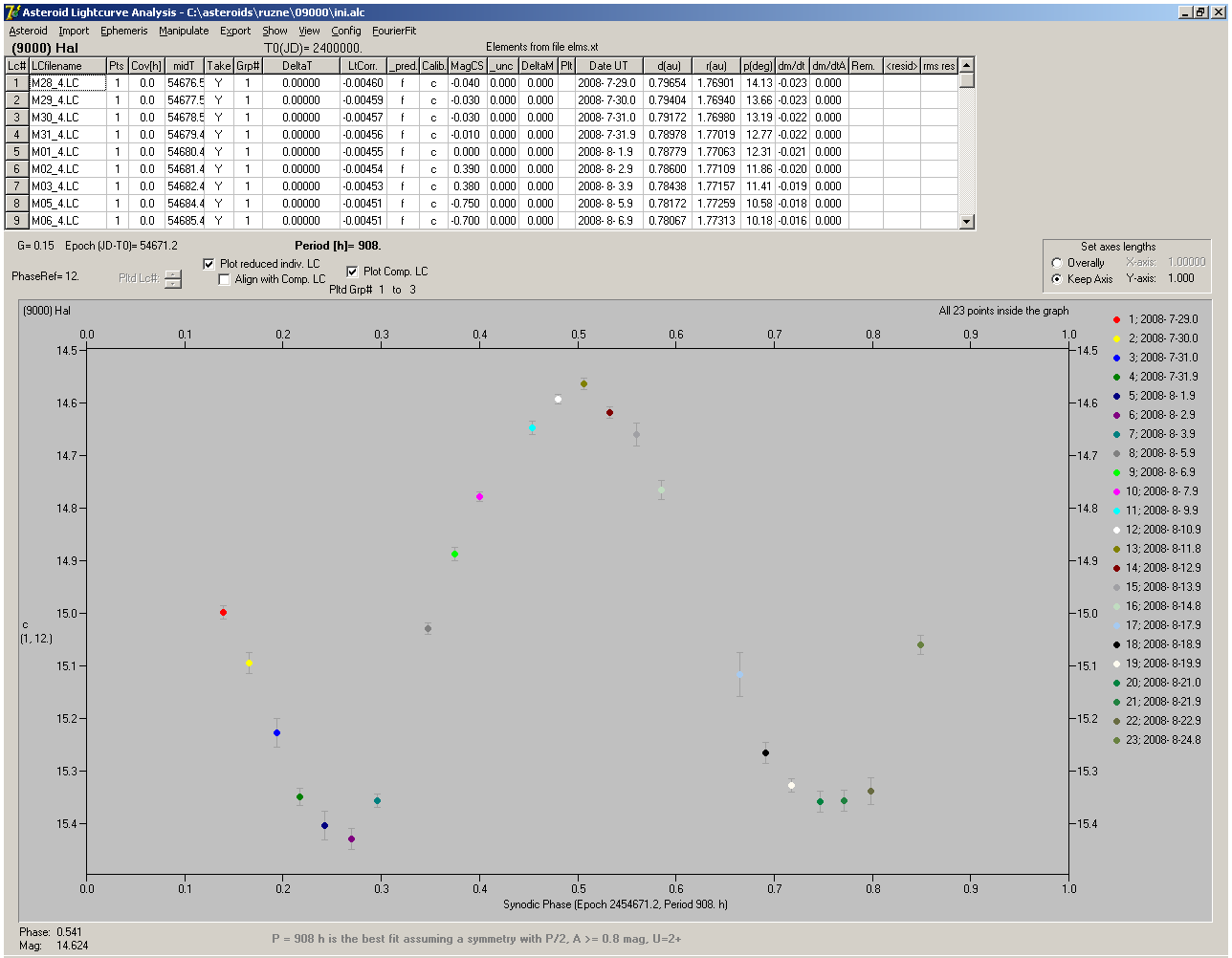
Task: Select row 5 header in table
Action: [x=17, y=152]
